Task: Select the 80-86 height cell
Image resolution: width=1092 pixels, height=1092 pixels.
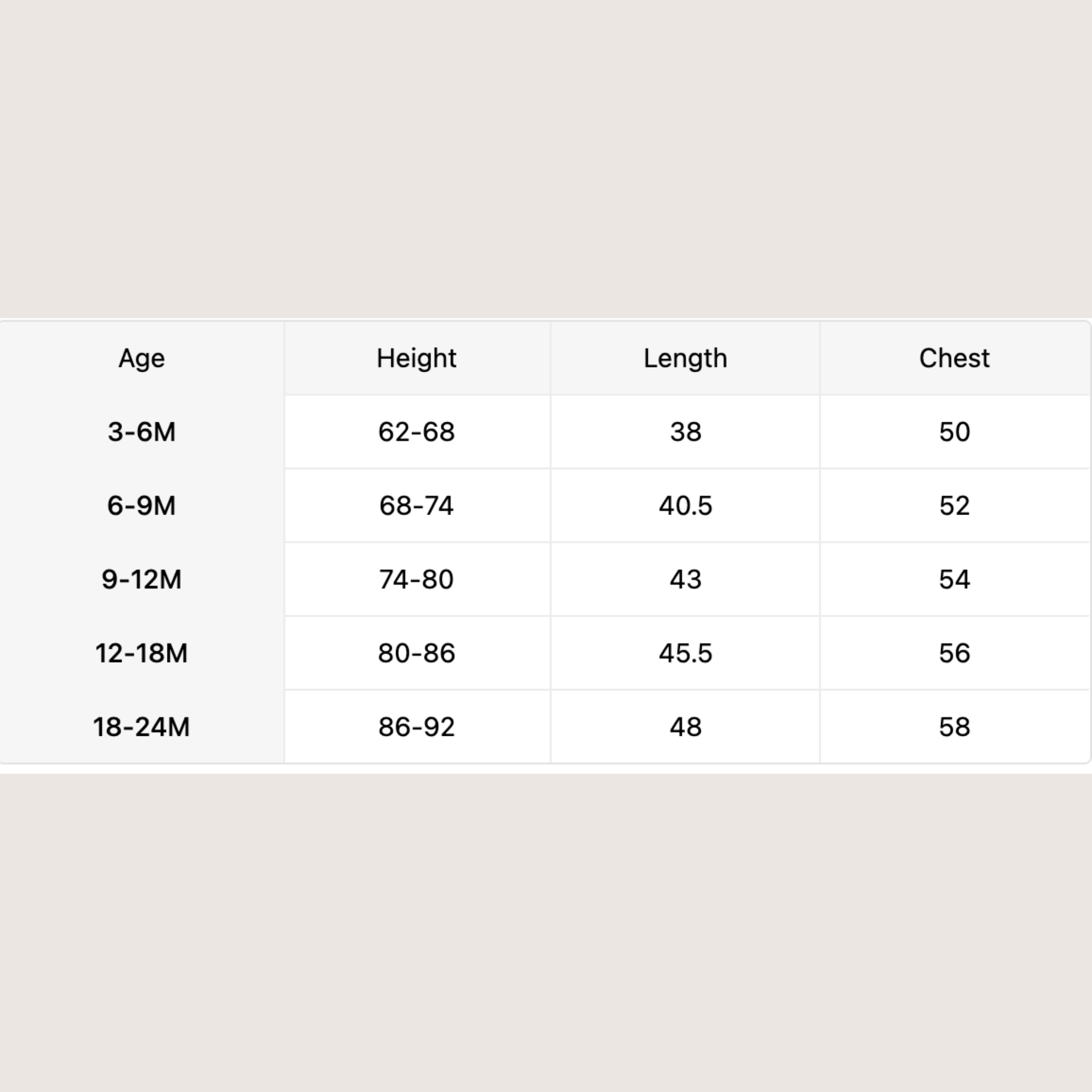Action: pos(416,653)
